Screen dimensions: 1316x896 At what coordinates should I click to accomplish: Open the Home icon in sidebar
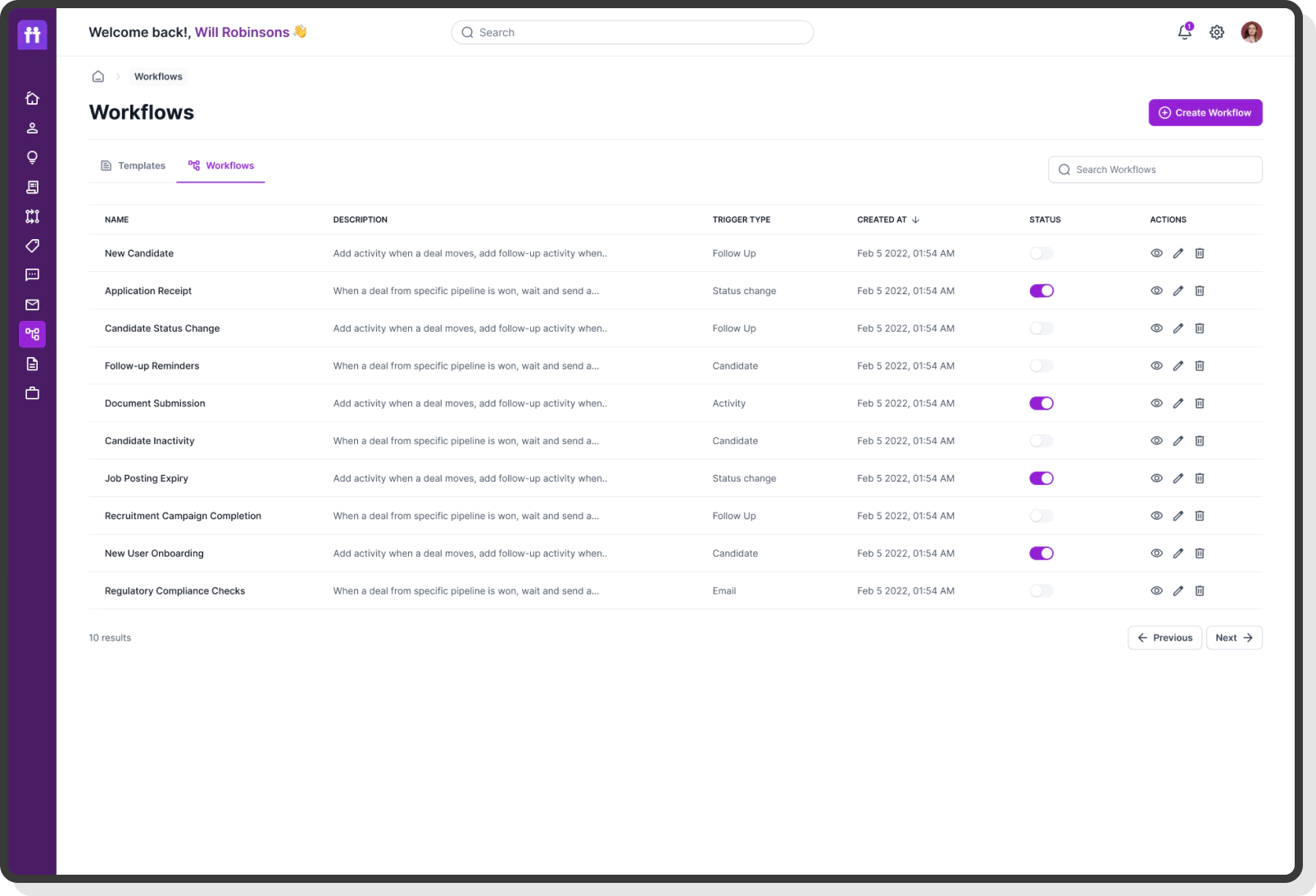click(32, 98)
